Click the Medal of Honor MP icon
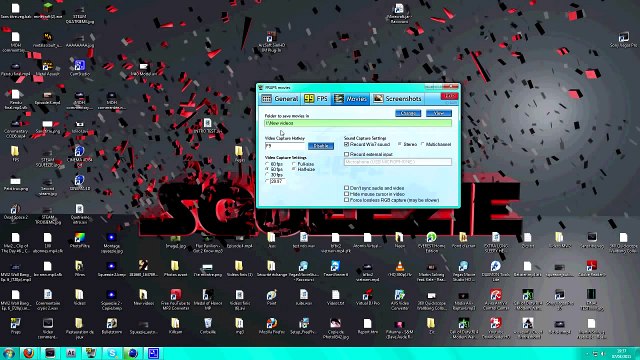Screen dimensions: 640x360 point(207,295)
